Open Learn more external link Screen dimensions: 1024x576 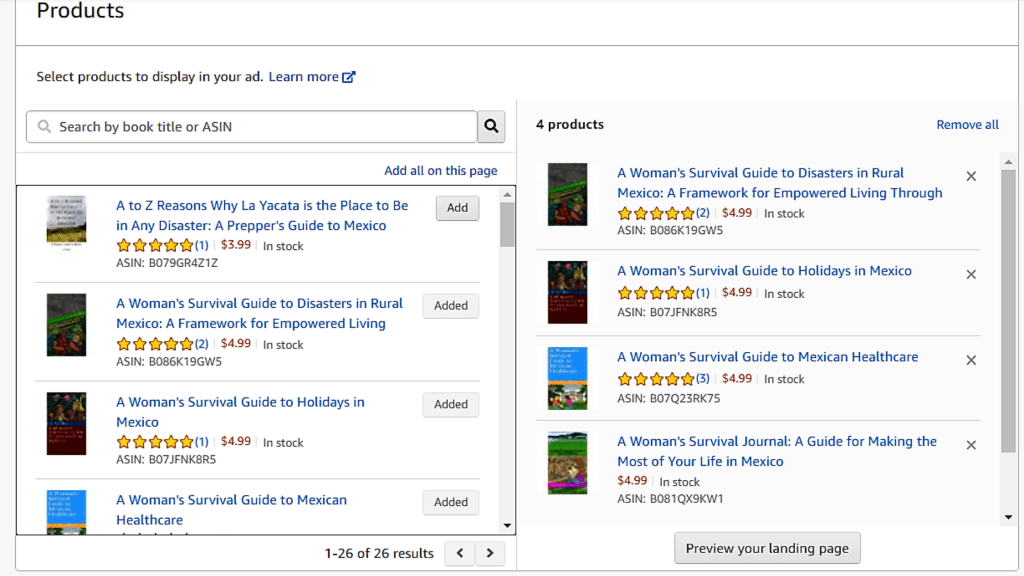311,77
